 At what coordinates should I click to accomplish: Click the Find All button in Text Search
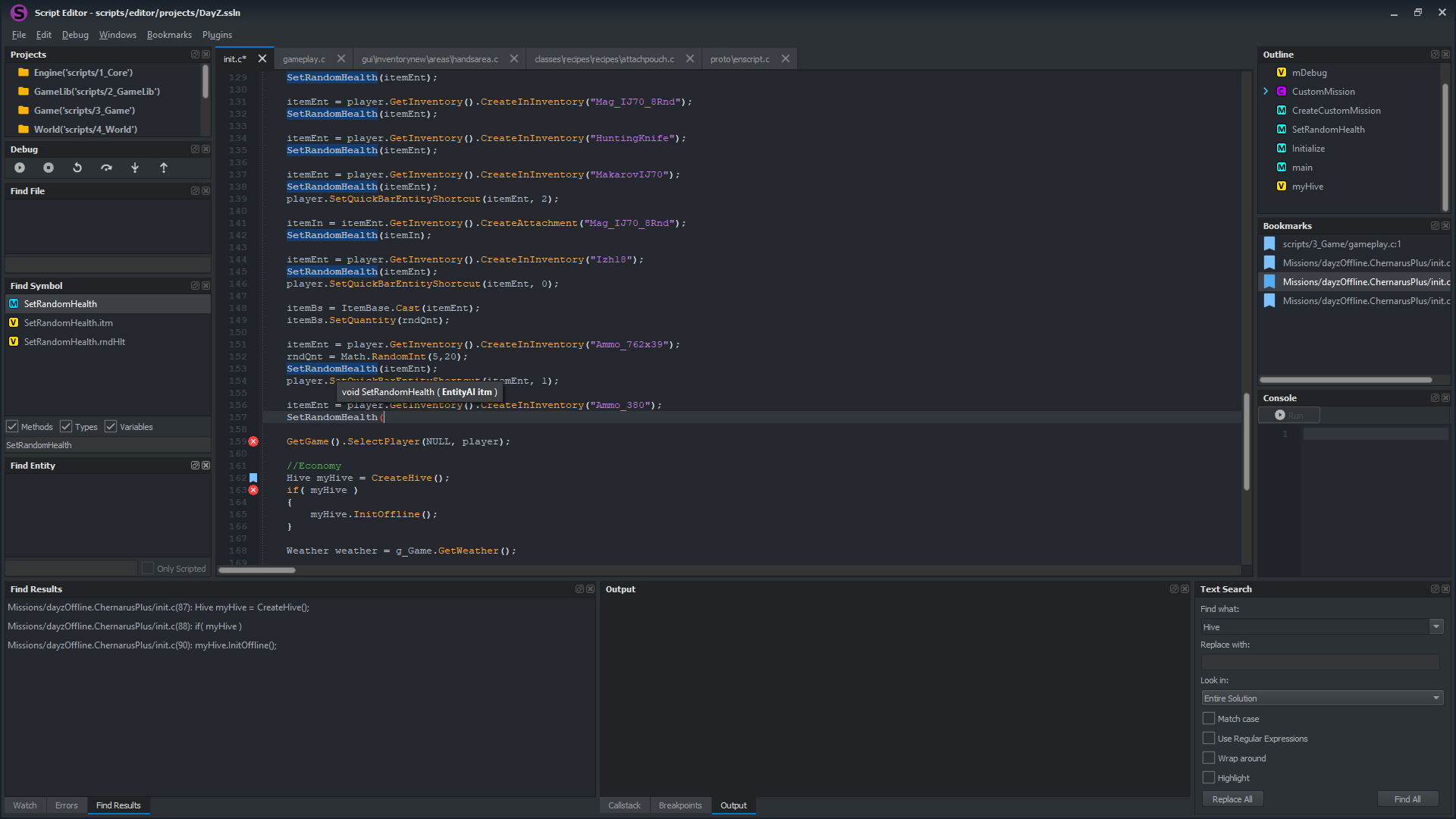1407,799
